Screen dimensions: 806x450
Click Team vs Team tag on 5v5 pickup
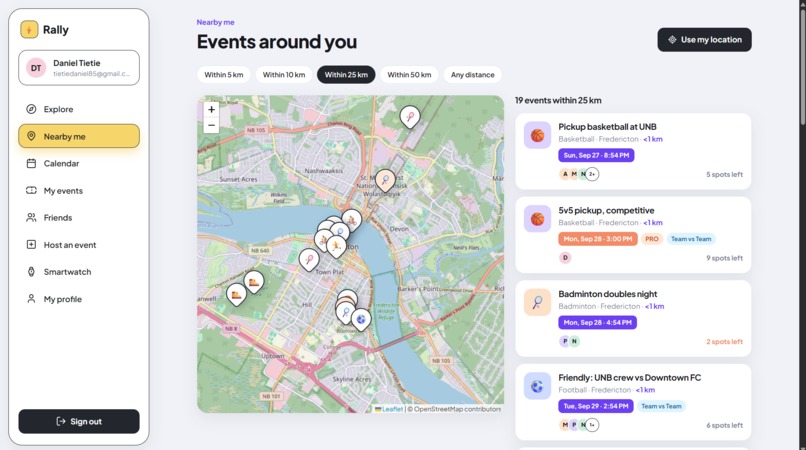point(691,239)
